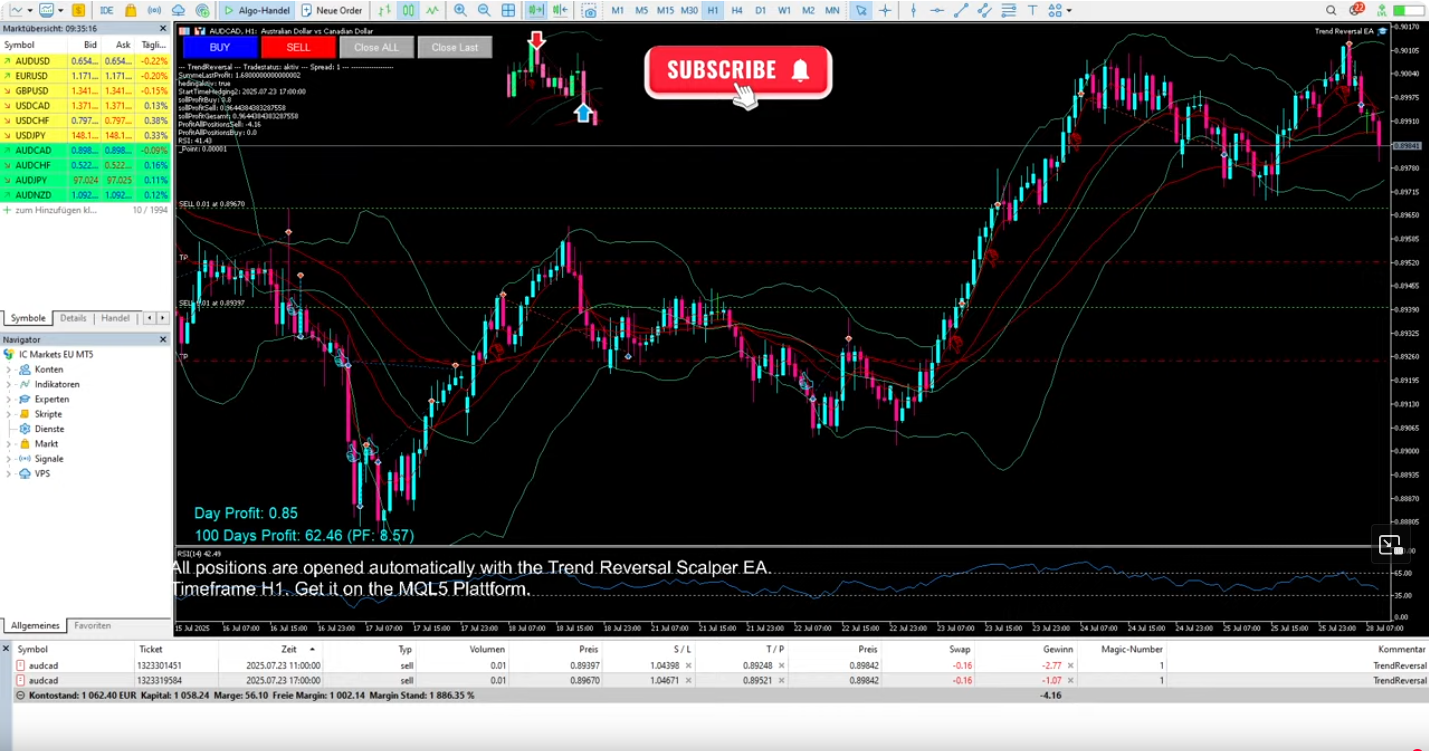
Task: Select the M1 timeframe
Action: coord(617,10)
